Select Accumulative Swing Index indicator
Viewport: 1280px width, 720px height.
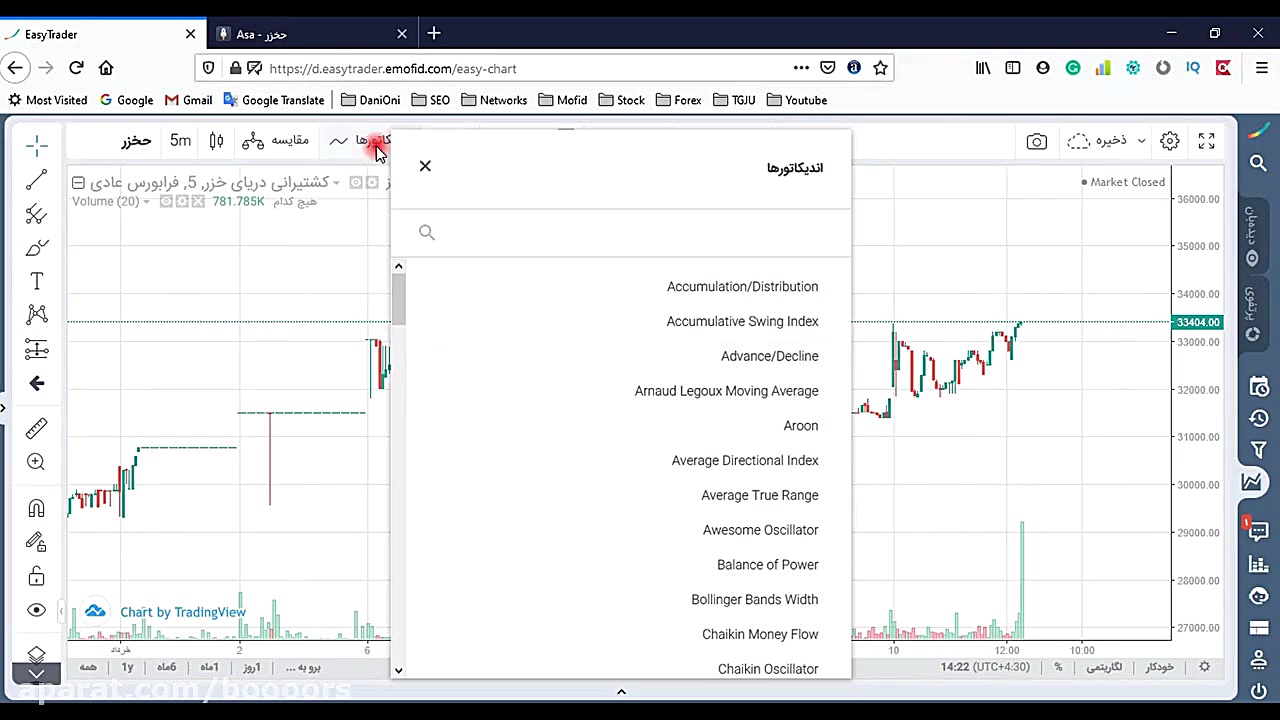coord(742,322)
